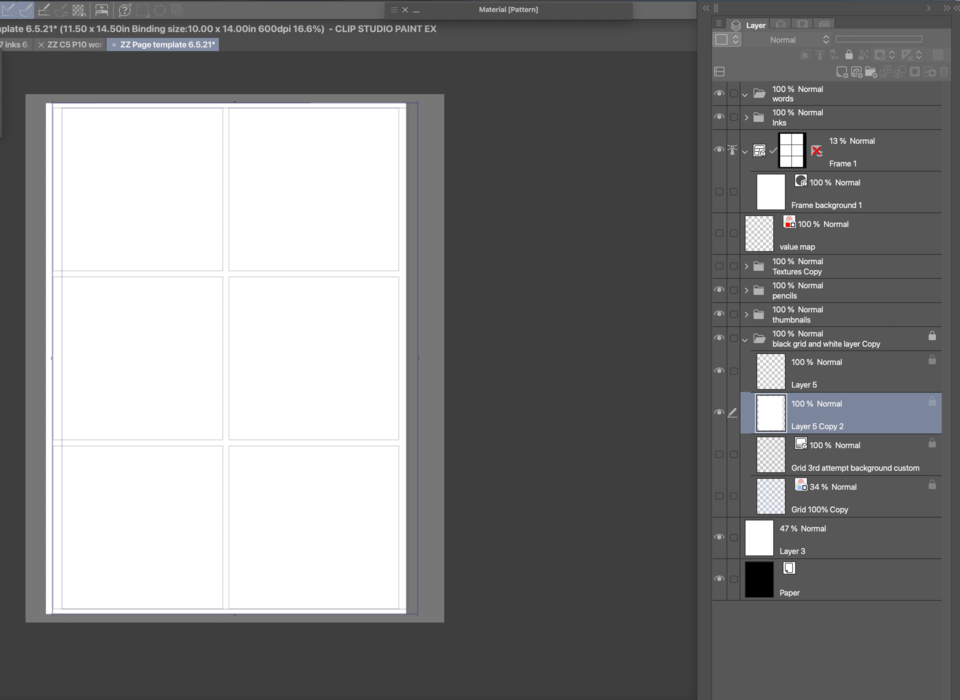The width and height of the screenshot is (960, 700).
Task: Click the frame ruler icon on Frame 1 layer
Action: coord(759,150)
